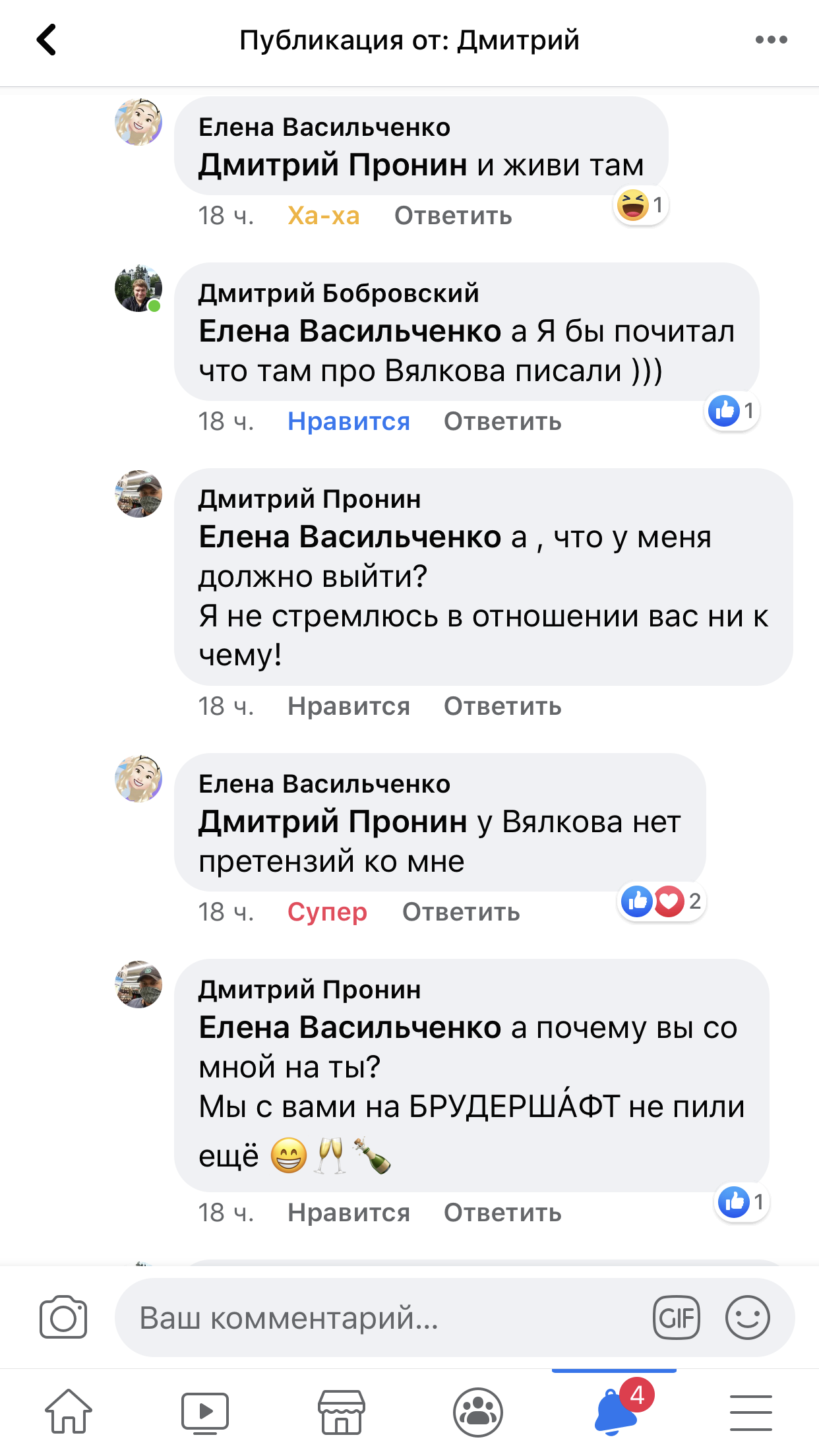This screenshot has height=1456, width=819.
Task: Reply to Дмитрий Бобровский's comment
Action: point(502,421)
